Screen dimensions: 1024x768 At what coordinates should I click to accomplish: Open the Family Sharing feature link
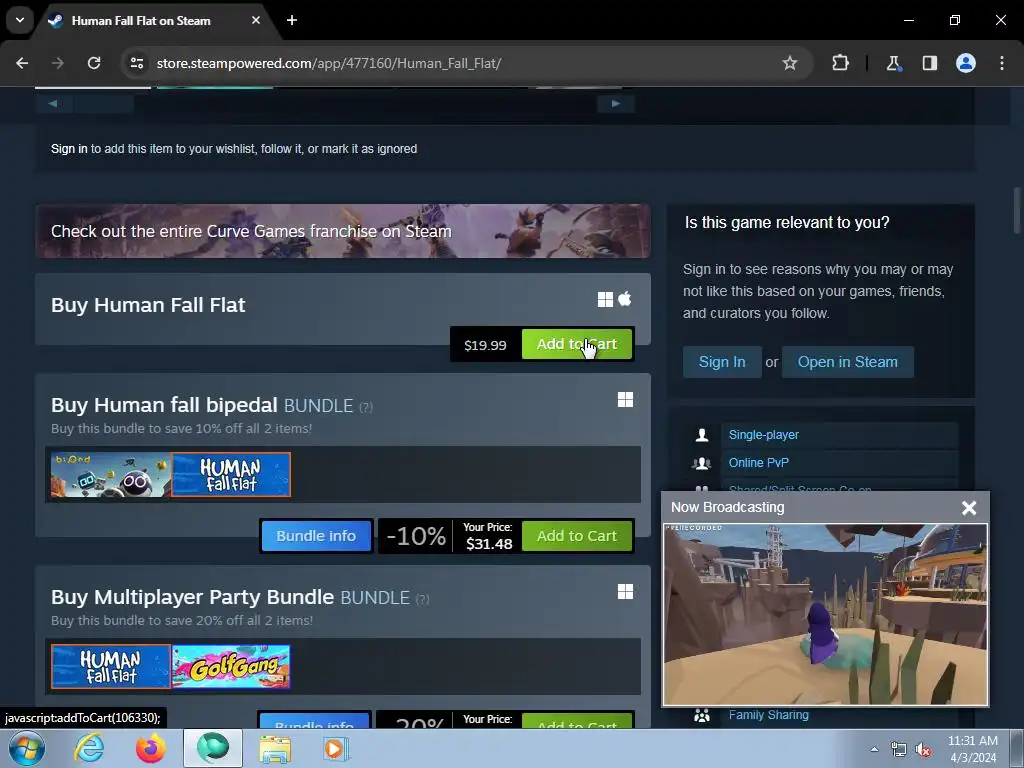pos(768,715)
